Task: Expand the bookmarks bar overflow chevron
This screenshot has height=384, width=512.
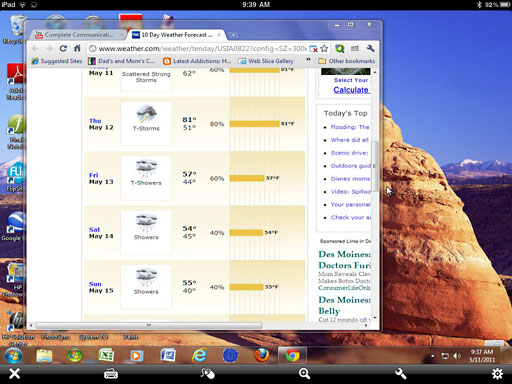Action: (308, 60)
